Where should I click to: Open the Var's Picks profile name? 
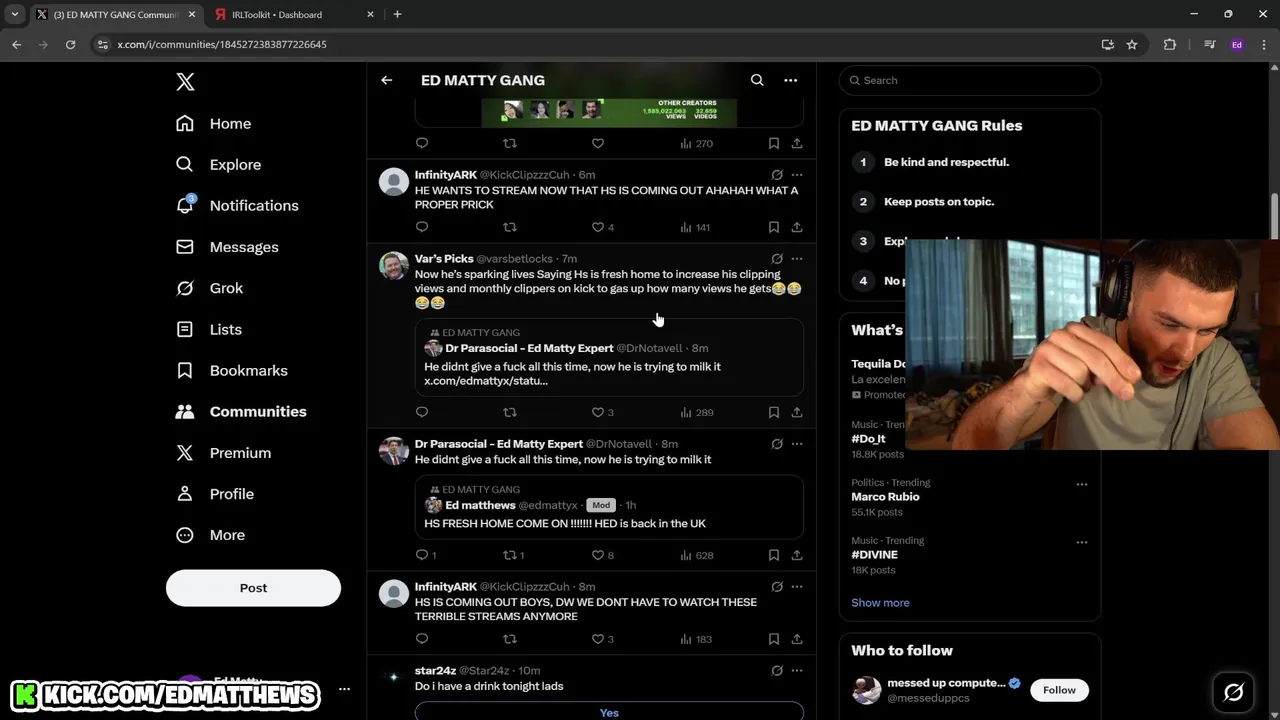pos(444,259)
